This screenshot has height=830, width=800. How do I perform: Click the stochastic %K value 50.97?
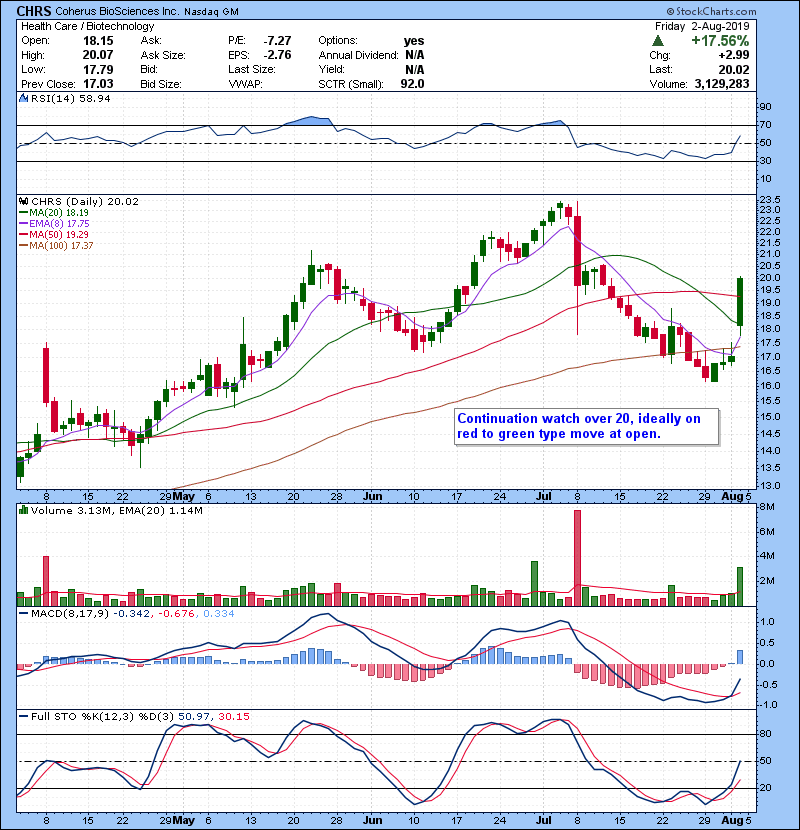[x=194, y=716]
